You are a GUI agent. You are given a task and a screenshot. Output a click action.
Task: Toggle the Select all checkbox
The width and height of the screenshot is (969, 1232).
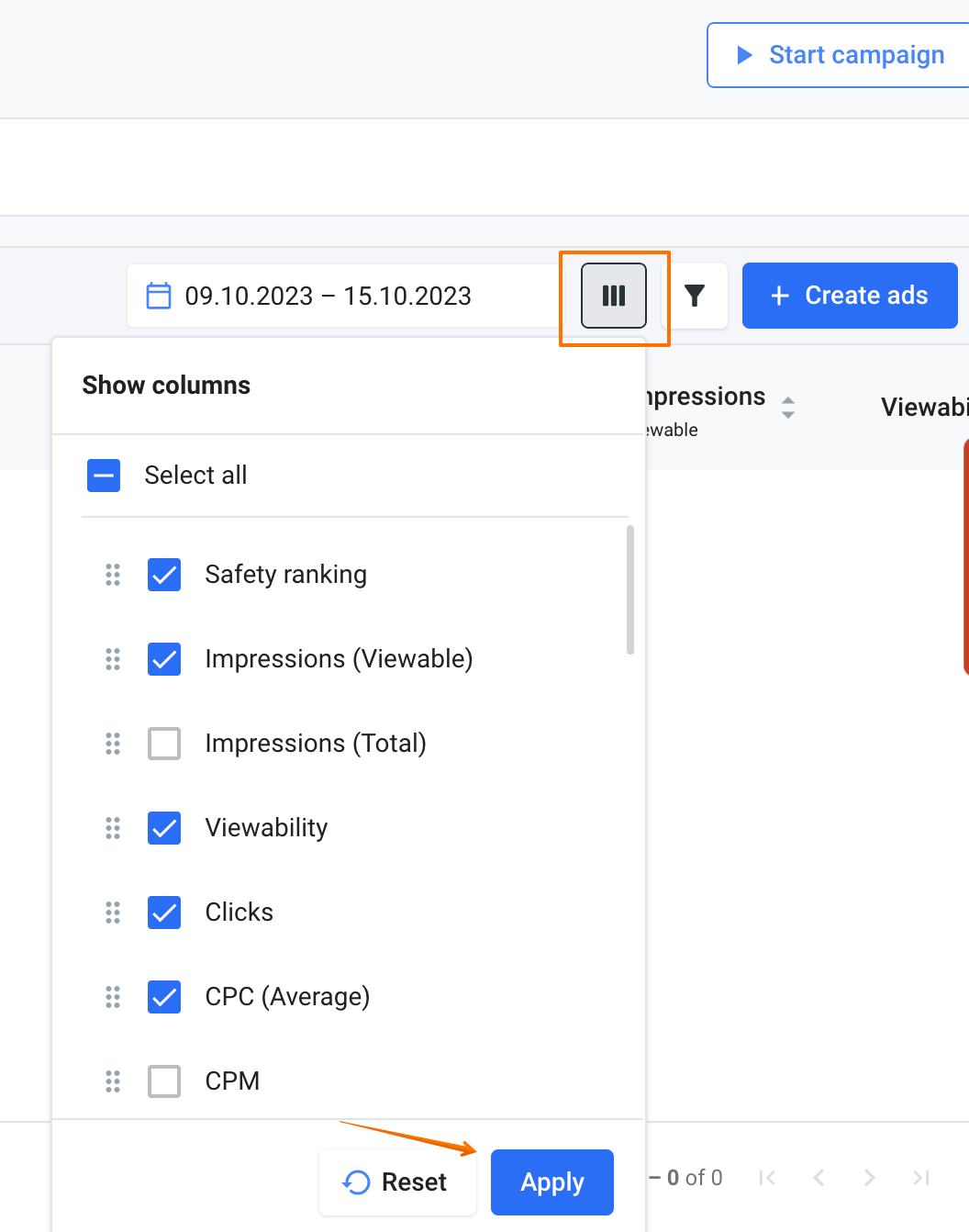click(x=104, y=476)
